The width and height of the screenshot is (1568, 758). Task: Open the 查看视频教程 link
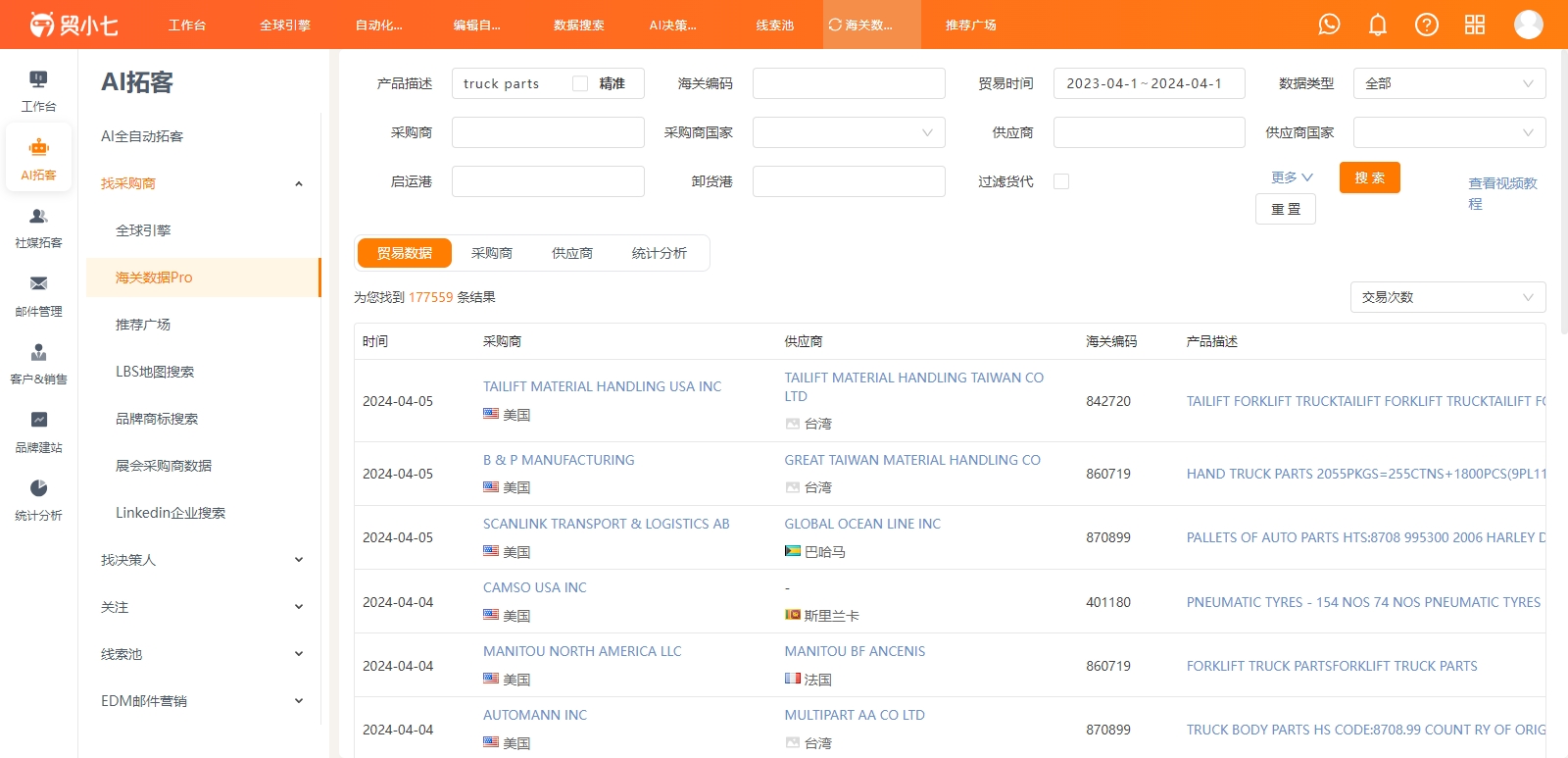(x=1502, y=193)
